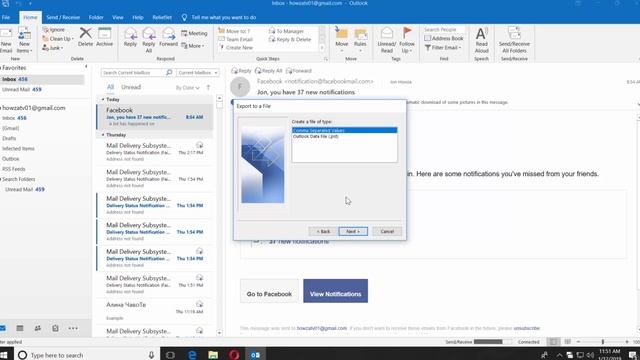Adjust the zoom slider in status bar
This screenshot has width=640, height=360.
pos(602,342)
